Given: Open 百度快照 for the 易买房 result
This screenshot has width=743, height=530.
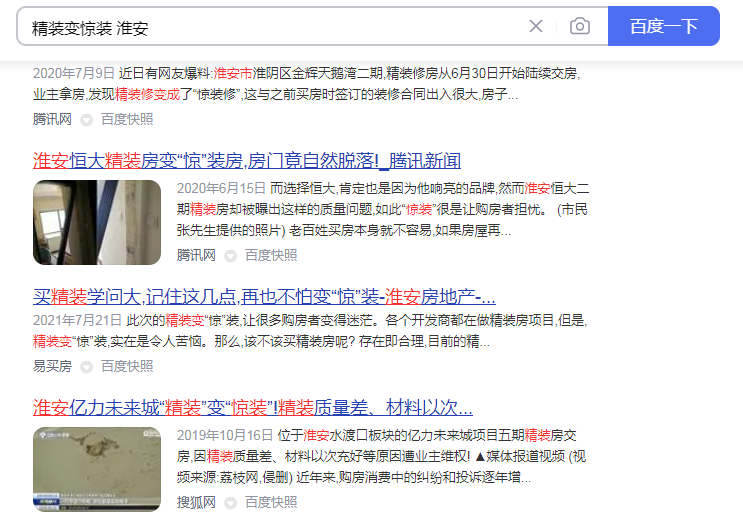Looking at the screenshot, I should pyautogui.click(x=127, y=366).
